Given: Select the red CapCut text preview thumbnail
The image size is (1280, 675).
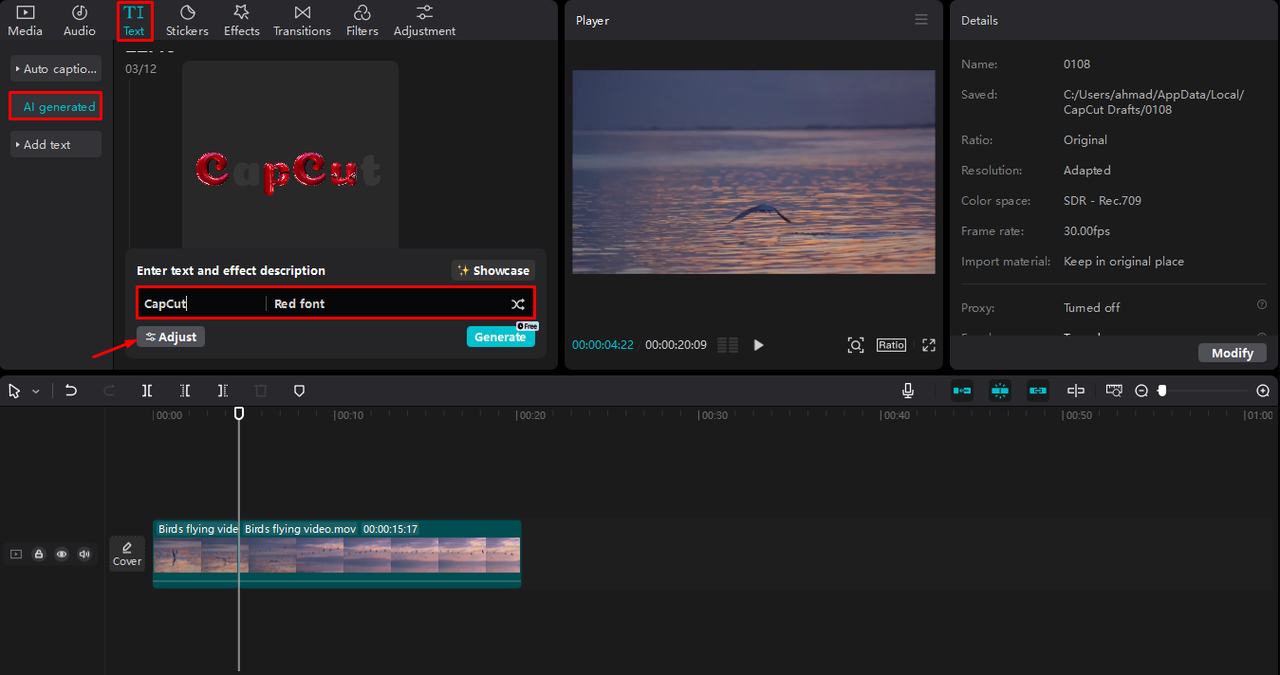Looking at the screenshot, I should tap(290, 155).
